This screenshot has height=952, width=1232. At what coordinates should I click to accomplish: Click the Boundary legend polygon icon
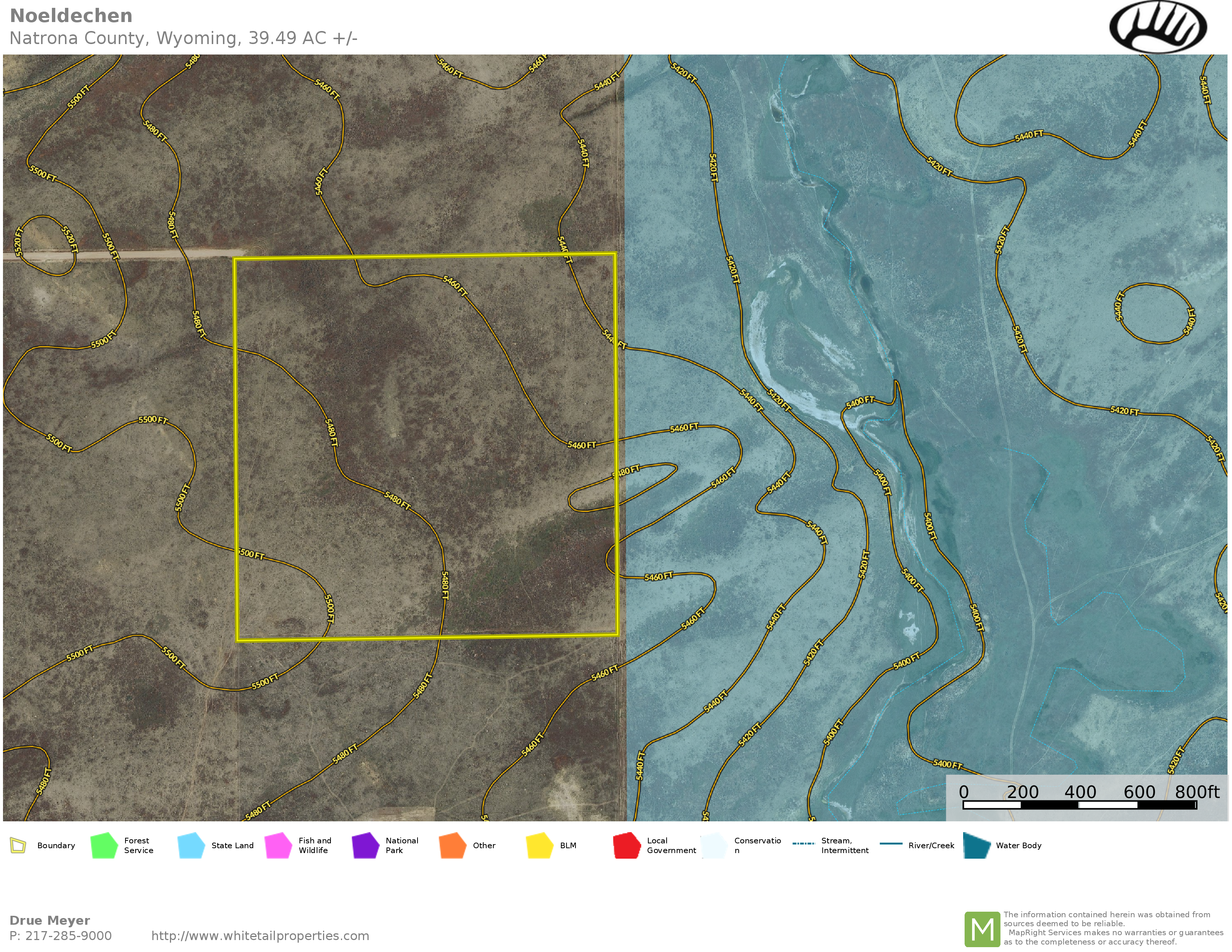pos(18,845)
